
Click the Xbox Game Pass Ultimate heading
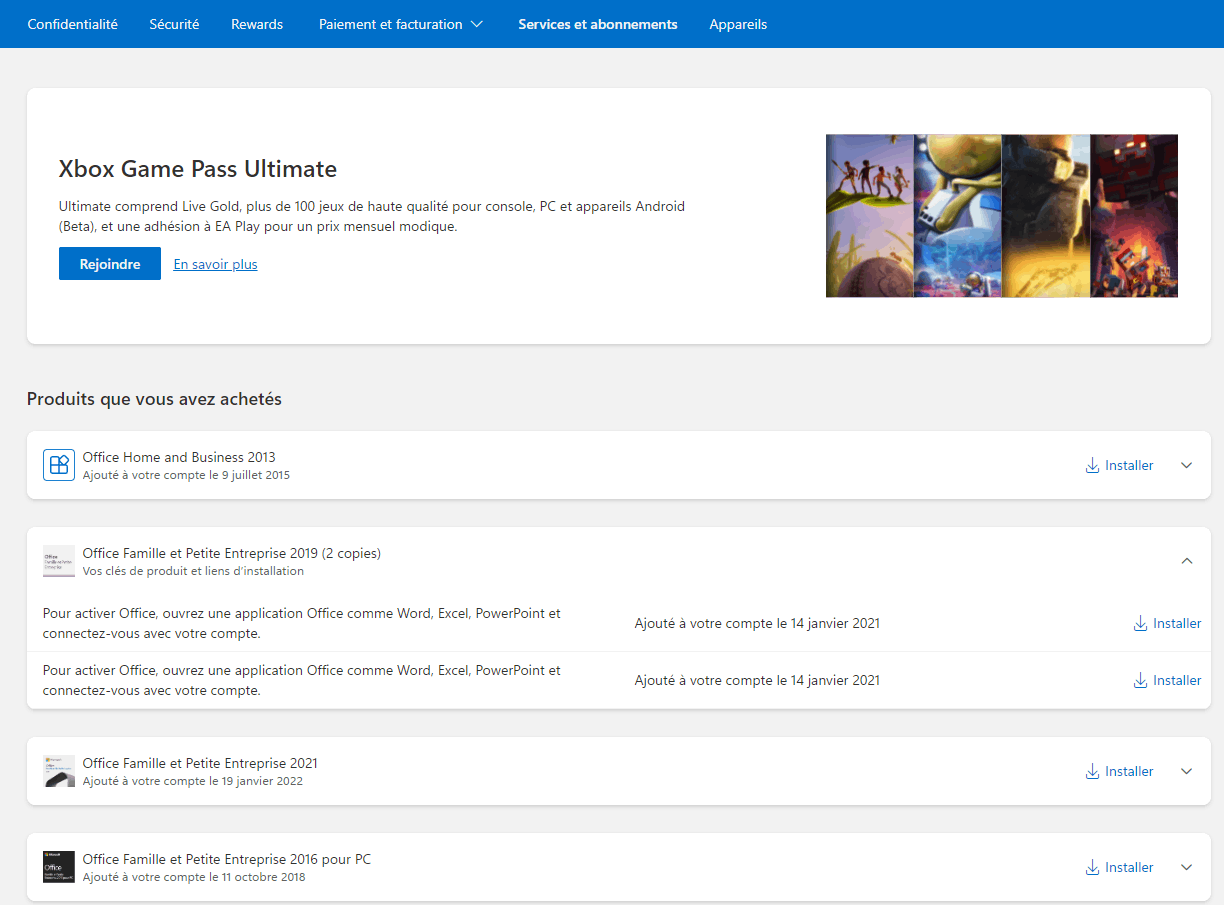click(x=198, y=169)
